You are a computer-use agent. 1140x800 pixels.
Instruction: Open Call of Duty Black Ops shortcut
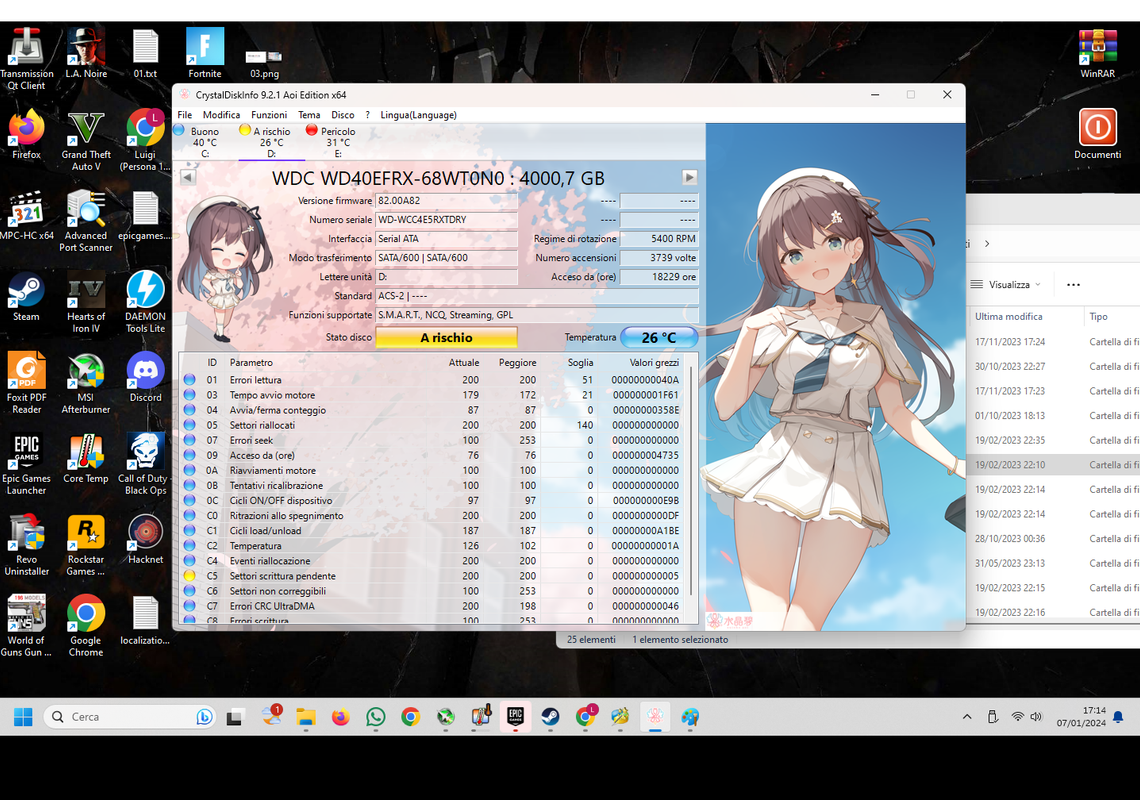tap(145, 464)
